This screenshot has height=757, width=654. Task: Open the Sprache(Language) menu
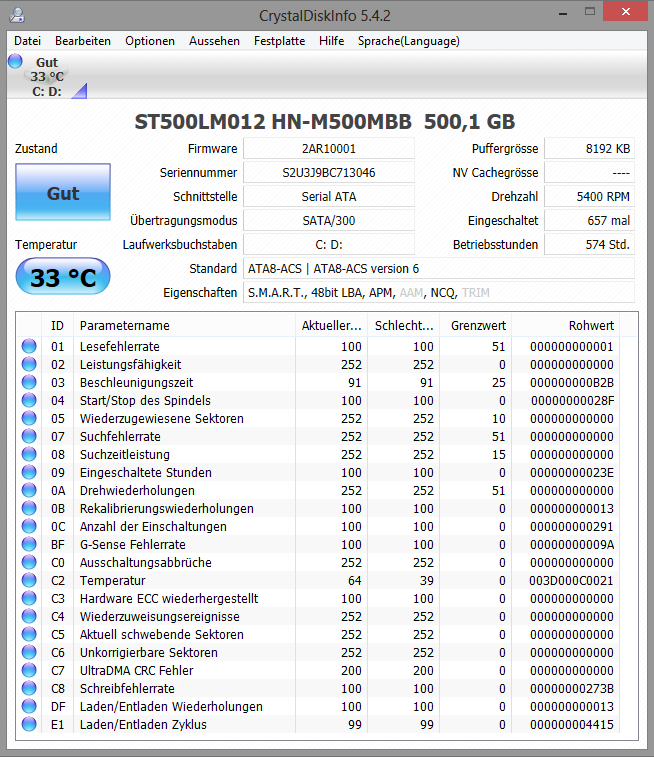click(409, 41)
